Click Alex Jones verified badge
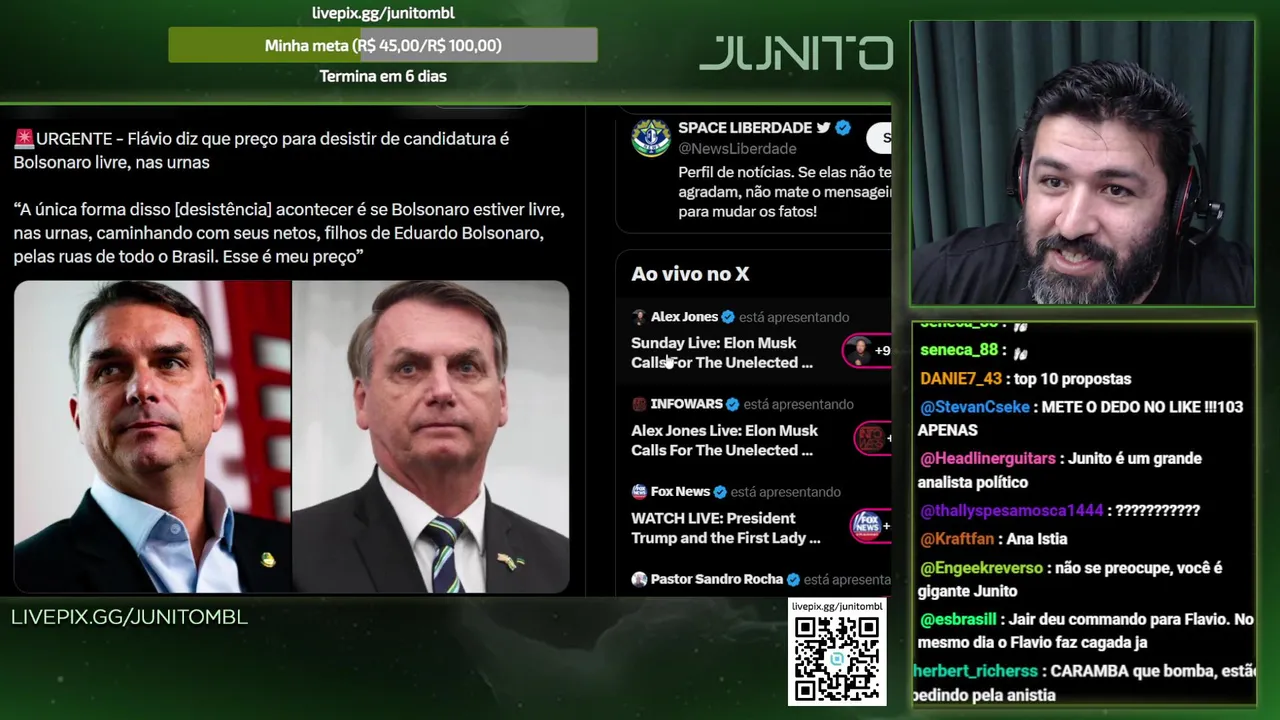The width and height of the screenshot is (1280, 720). coord(728,317)
